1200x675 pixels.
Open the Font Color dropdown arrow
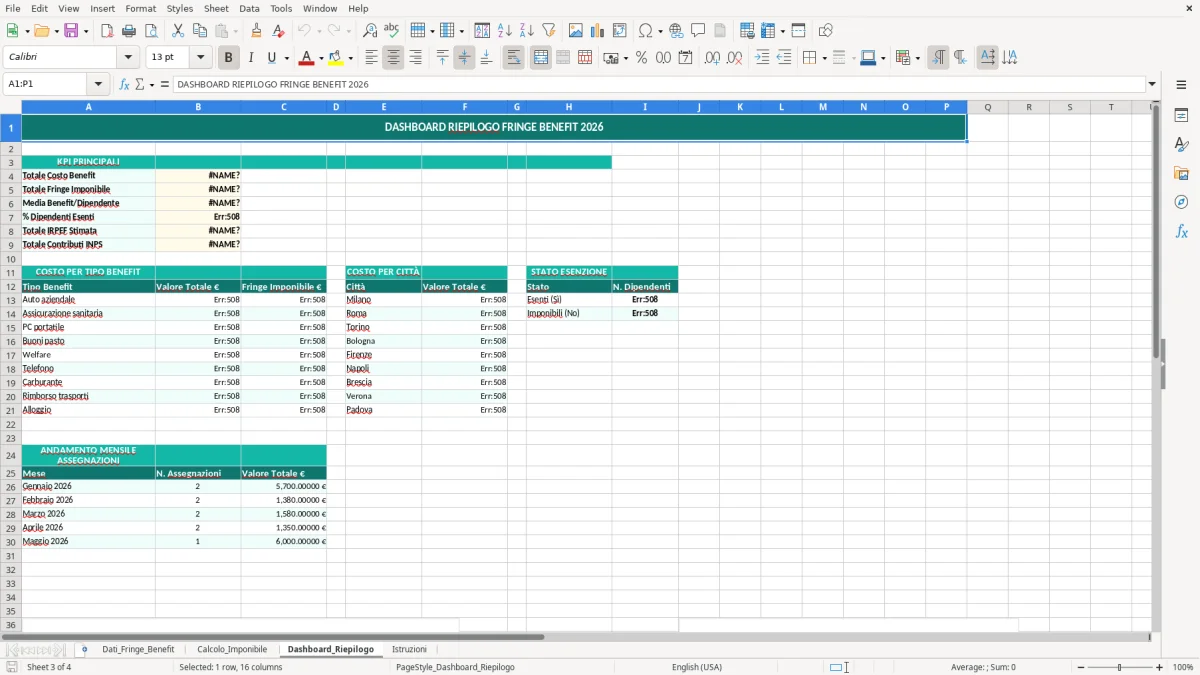tap(321, 58)
